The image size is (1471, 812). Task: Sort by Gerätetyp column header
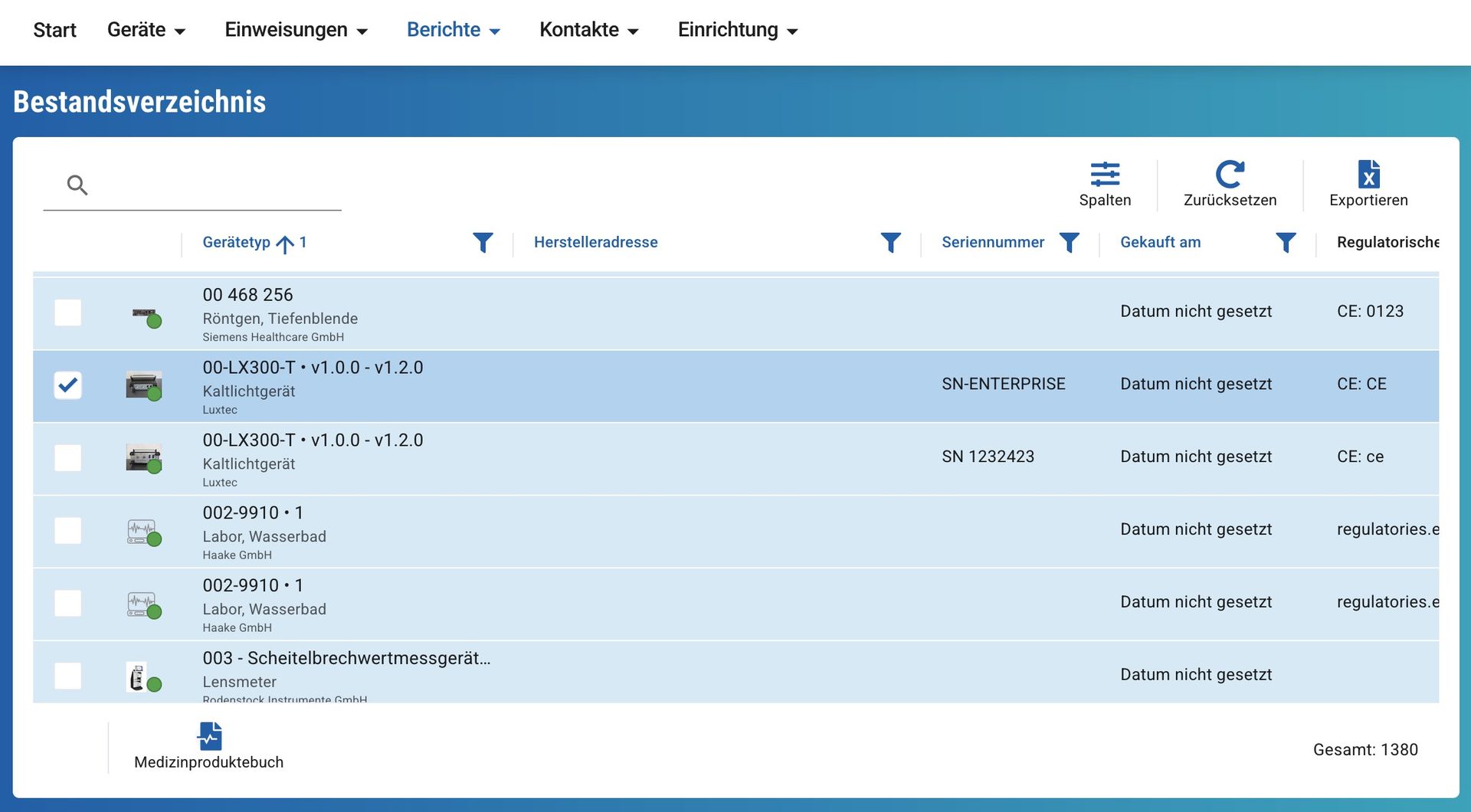pos(236,242)
